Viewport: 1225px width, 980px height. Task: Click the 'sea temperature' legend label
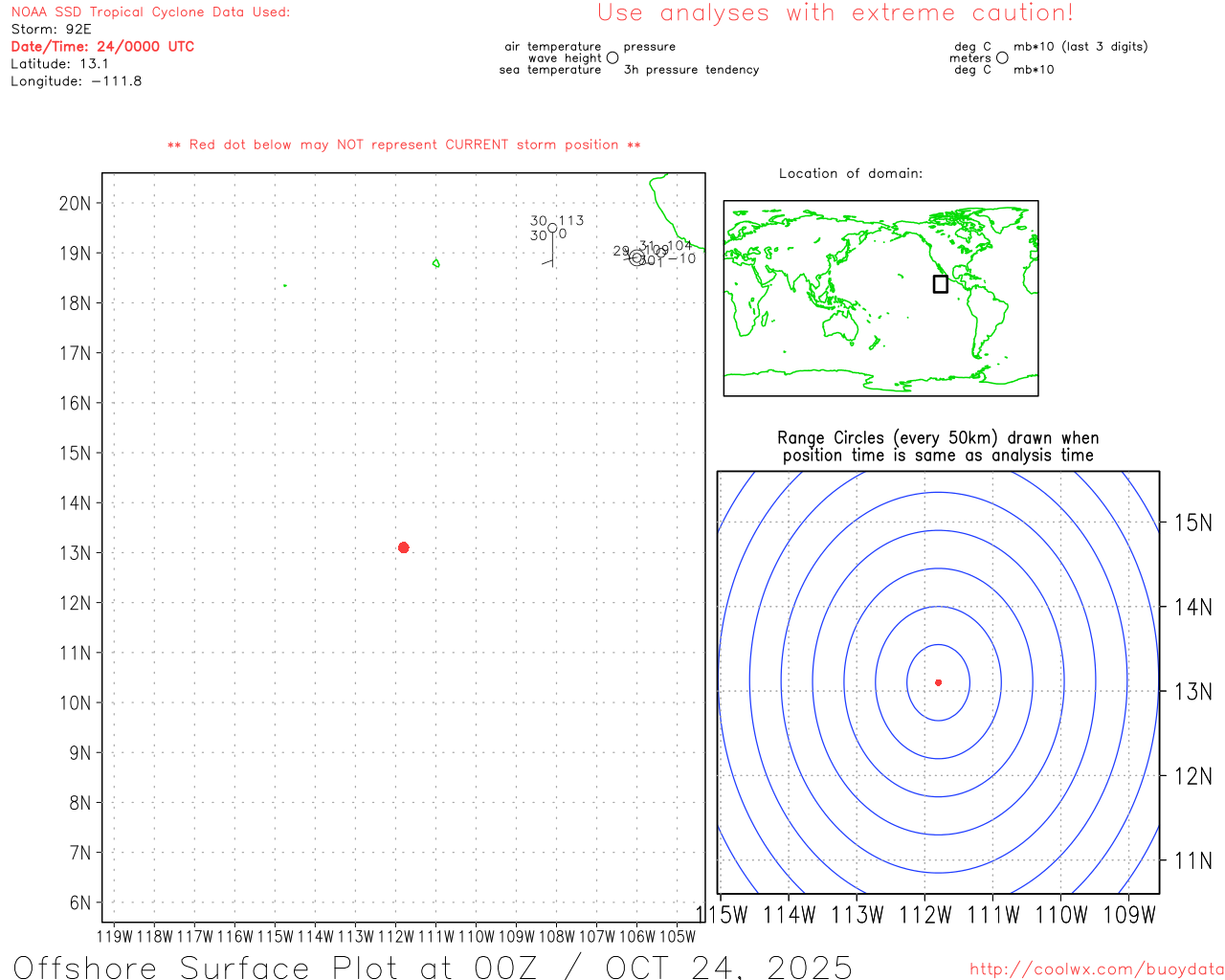pyautogui.click(x=550, y=70)
